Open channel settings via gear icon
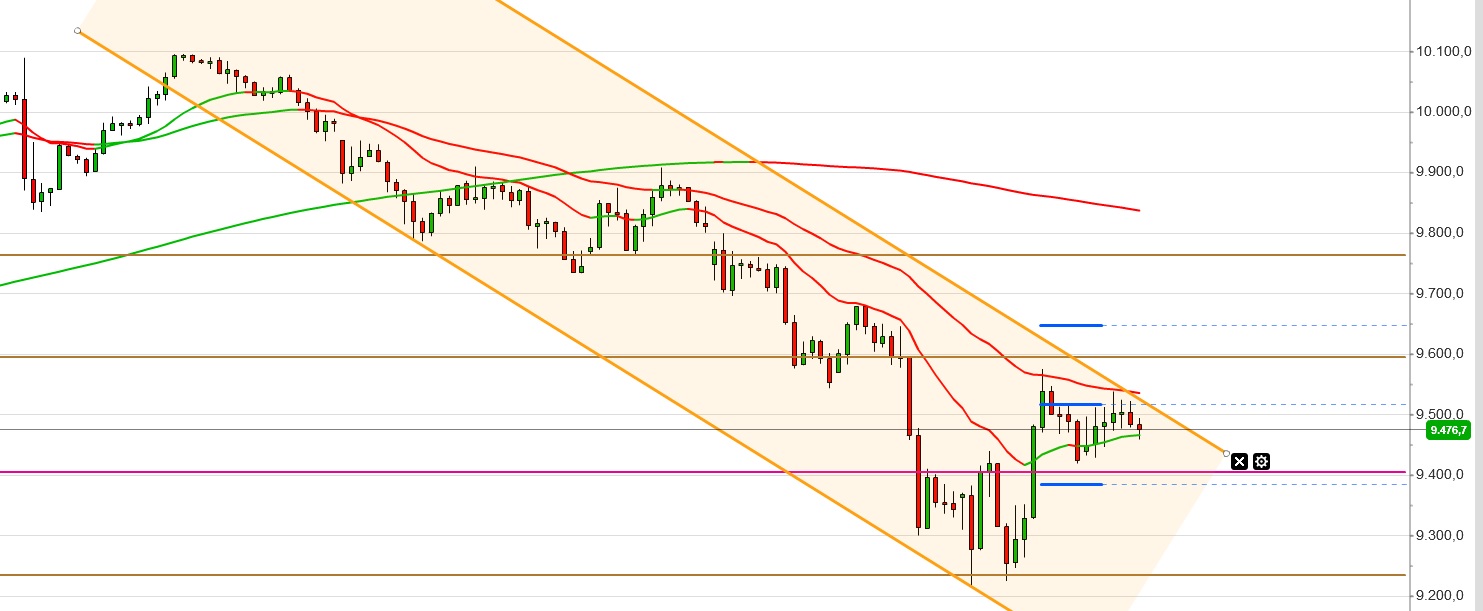 1262,461
